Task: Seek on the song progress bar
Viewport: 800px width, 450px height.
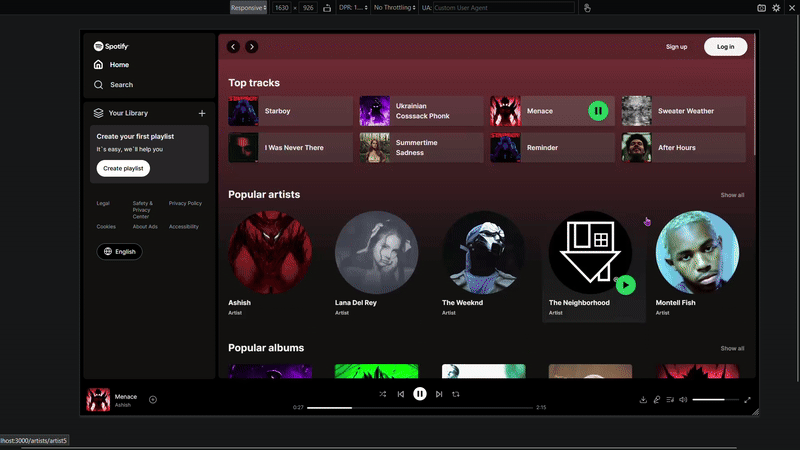Action: tap(419, 408)
